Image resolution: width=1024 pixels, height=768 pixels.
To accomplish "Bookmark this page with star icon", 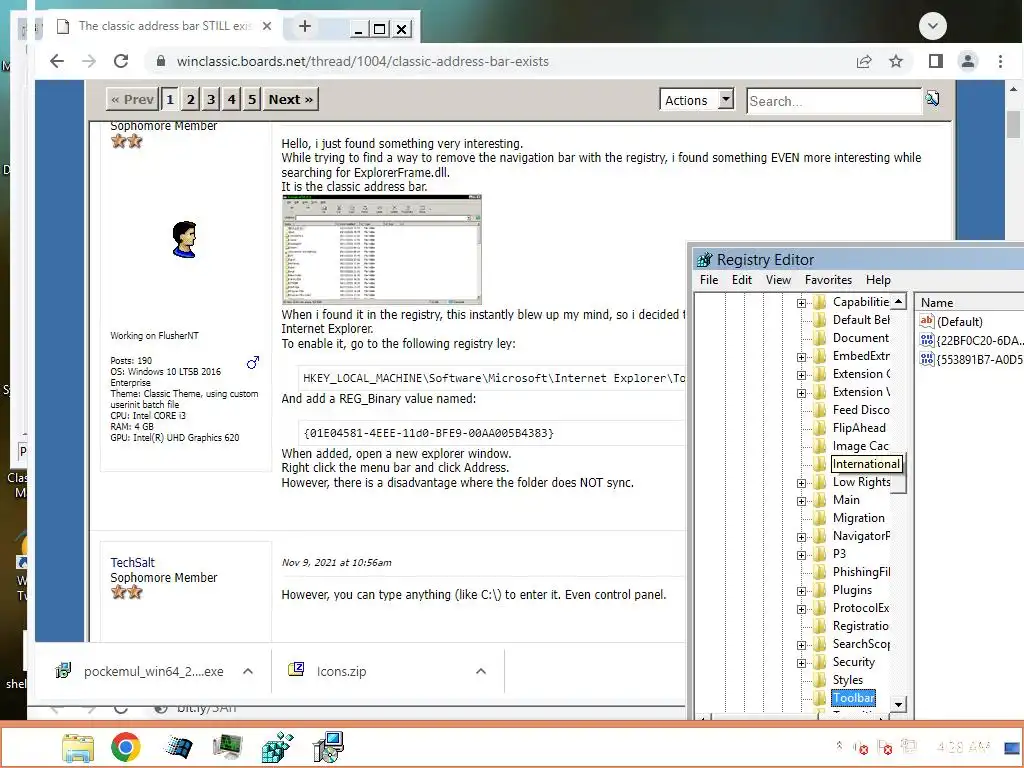I will coord(896,61).
